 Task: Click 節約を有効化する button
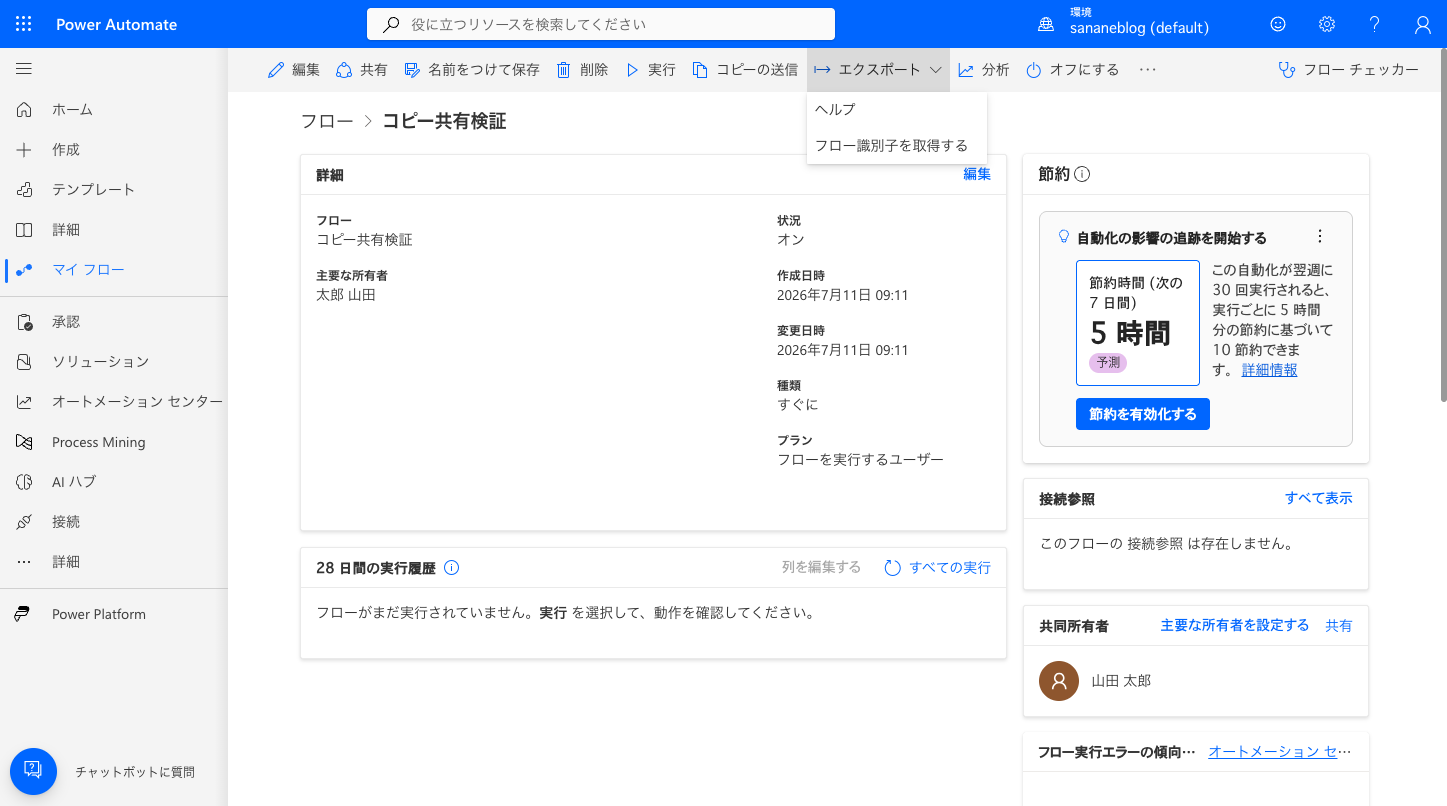pyautogui.click(x=1143, y=414)
